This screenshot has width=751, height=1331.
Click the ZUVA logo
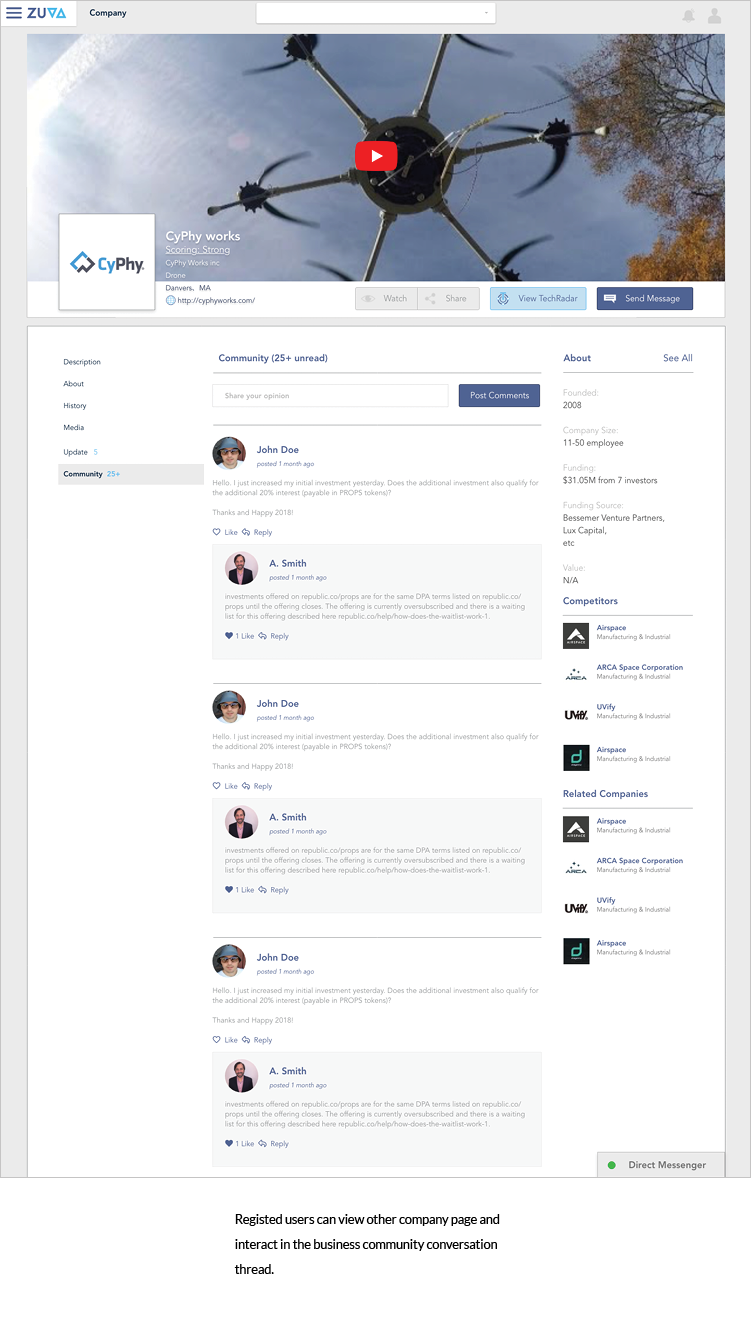[x=47, y=13]
